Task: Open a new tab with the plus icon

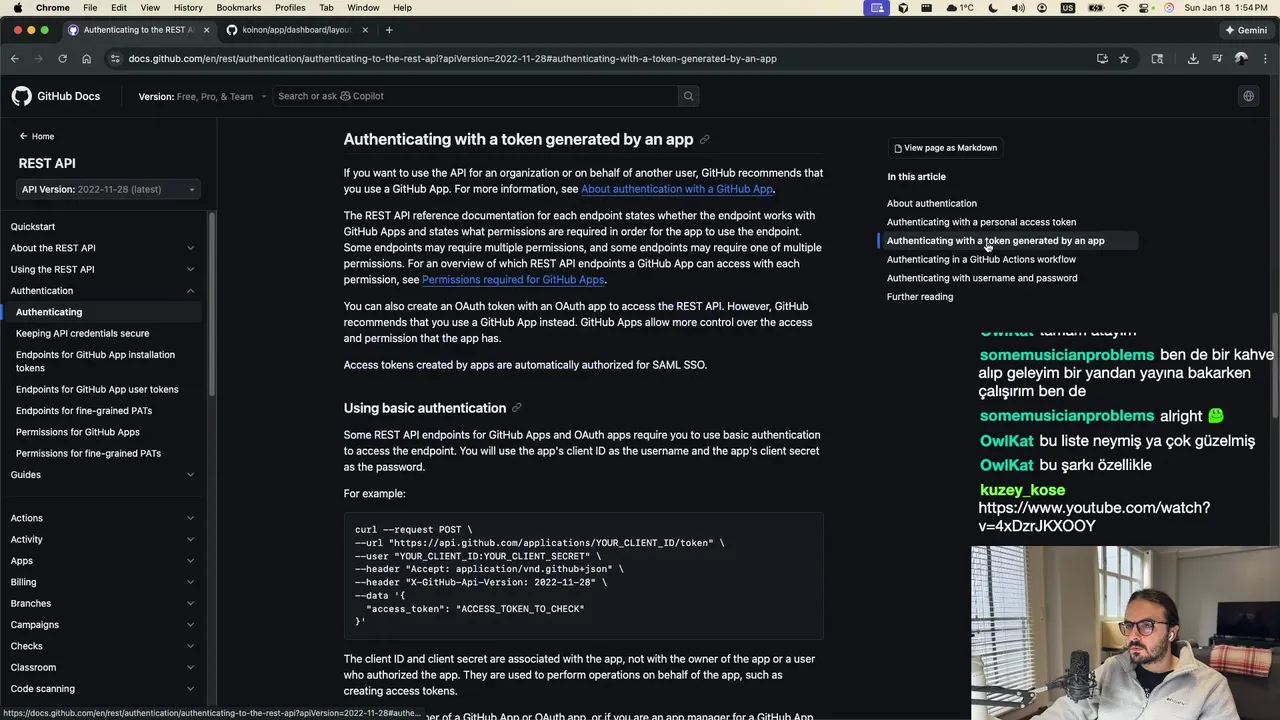Action: point(389,30)
